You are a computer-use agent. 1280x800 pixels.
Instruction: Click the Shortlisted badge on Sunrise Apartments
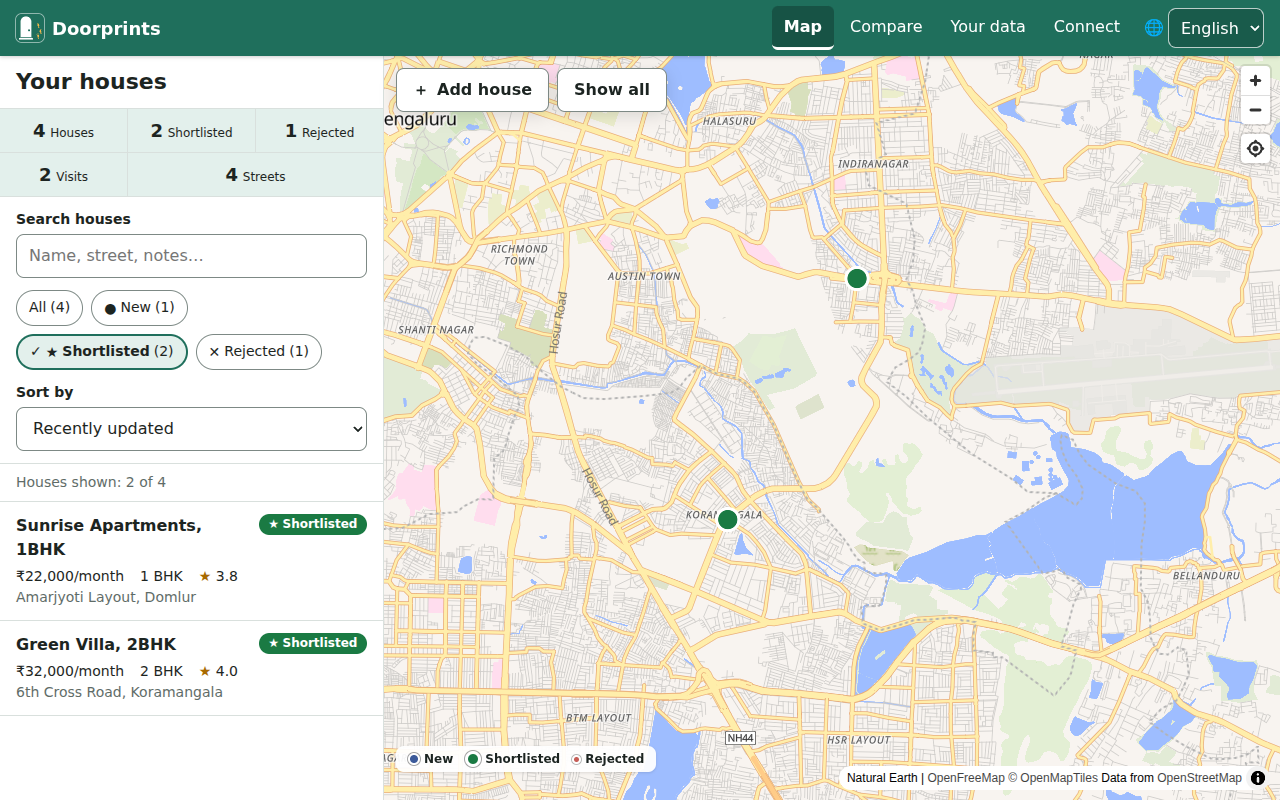pos(313,524)
